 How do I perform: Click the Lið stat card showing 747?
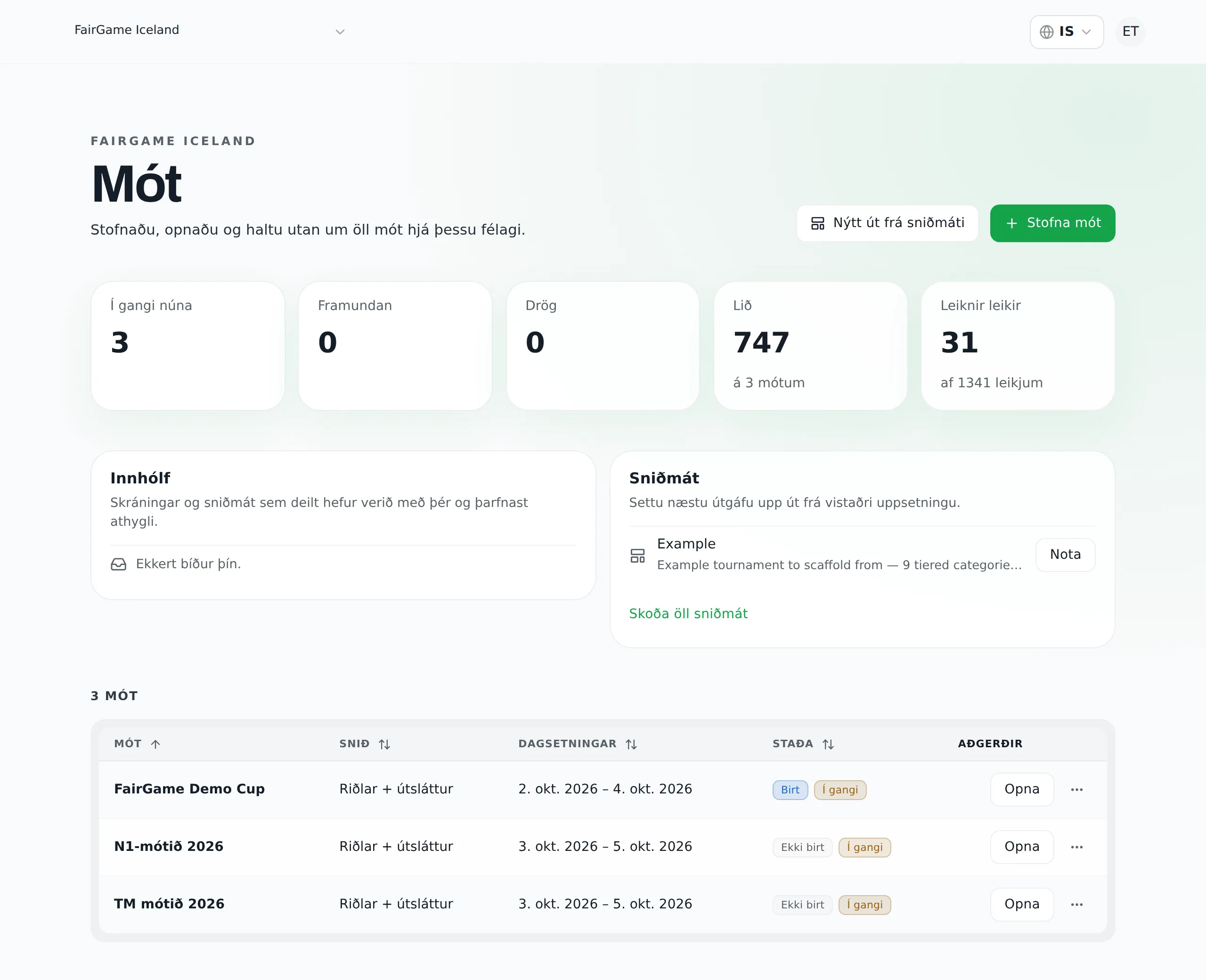pyautogui.click(x=810, y=345)
